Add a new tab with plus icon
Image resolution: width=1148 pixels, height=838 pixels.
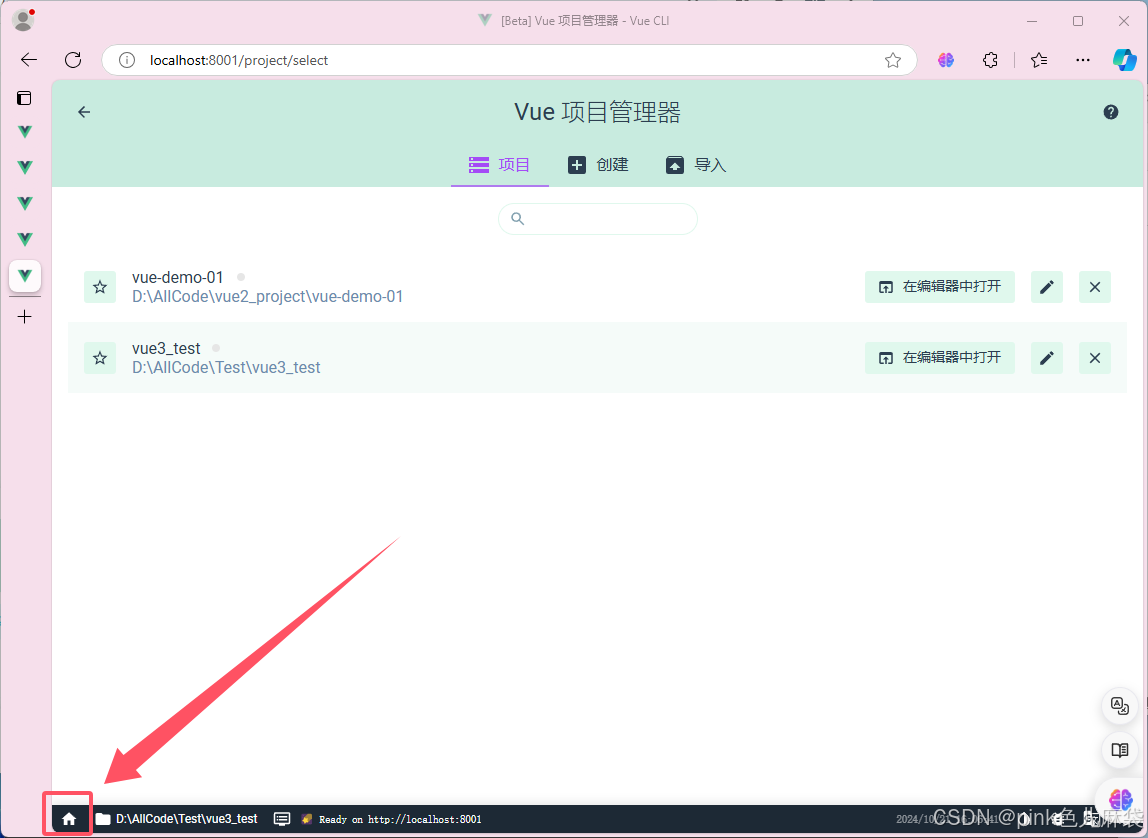coord(25,317)
